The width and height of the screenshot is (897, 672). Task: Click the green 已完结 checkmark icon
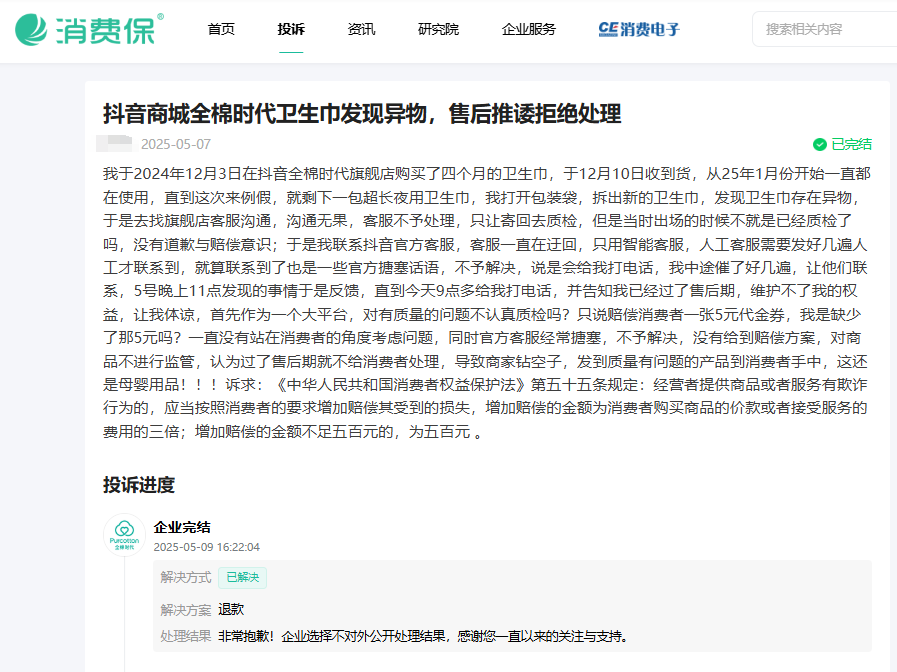tap(820, 144)
